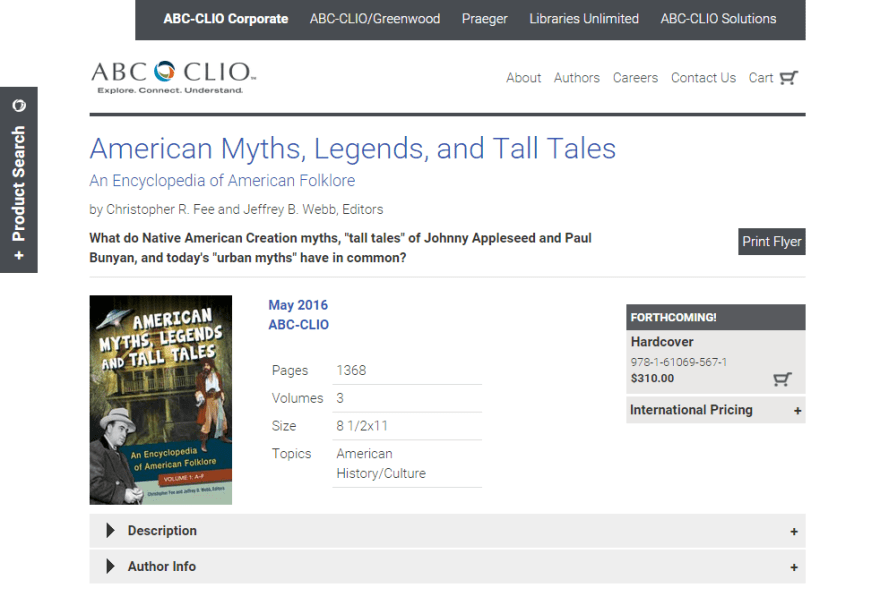Image resolution: width=880 pixels, height=605 pixels.
Task: Switch to the ABC-CLIO/Greenwood tab
Action: point(374,19)
